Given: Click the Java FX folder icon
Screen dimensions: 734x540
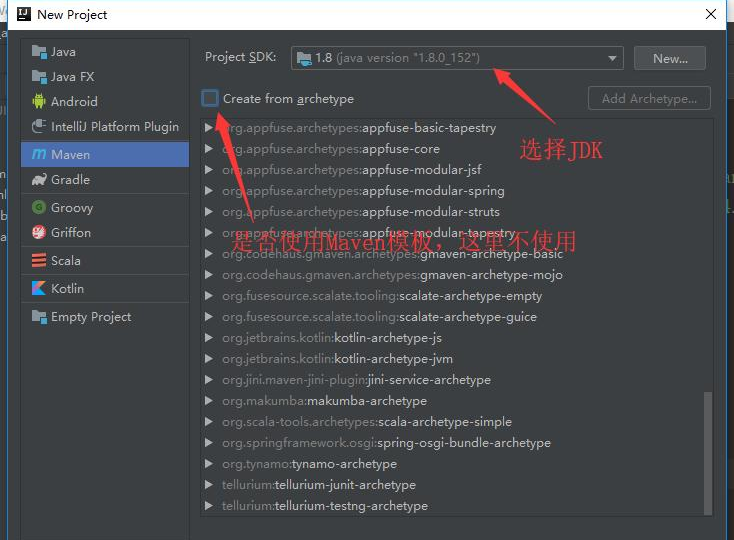Looking at the screenshot, I should [x=39, y=77].
